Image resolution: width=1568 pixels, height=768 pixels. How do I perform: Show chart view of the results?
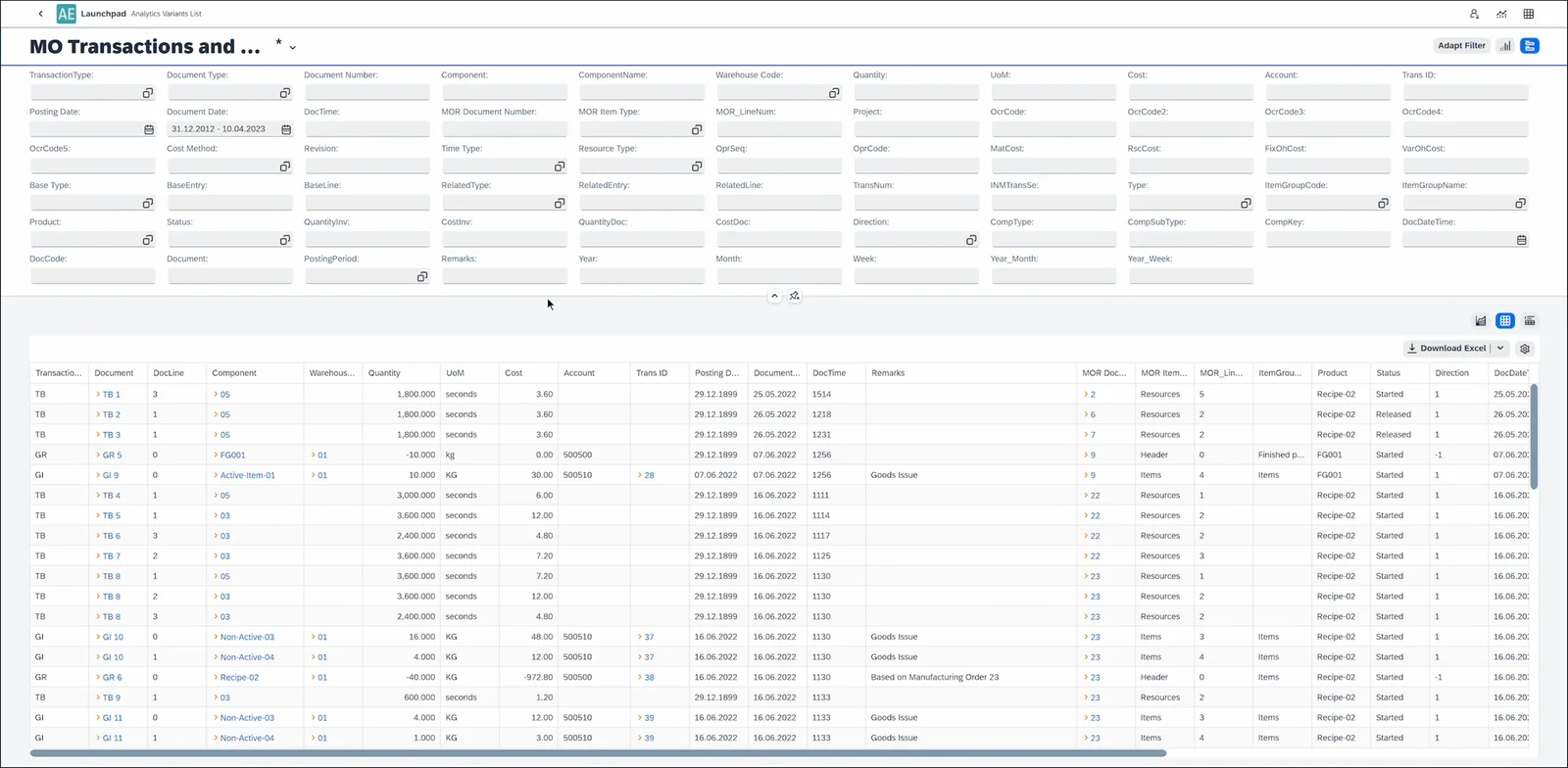coord(1481,321)
